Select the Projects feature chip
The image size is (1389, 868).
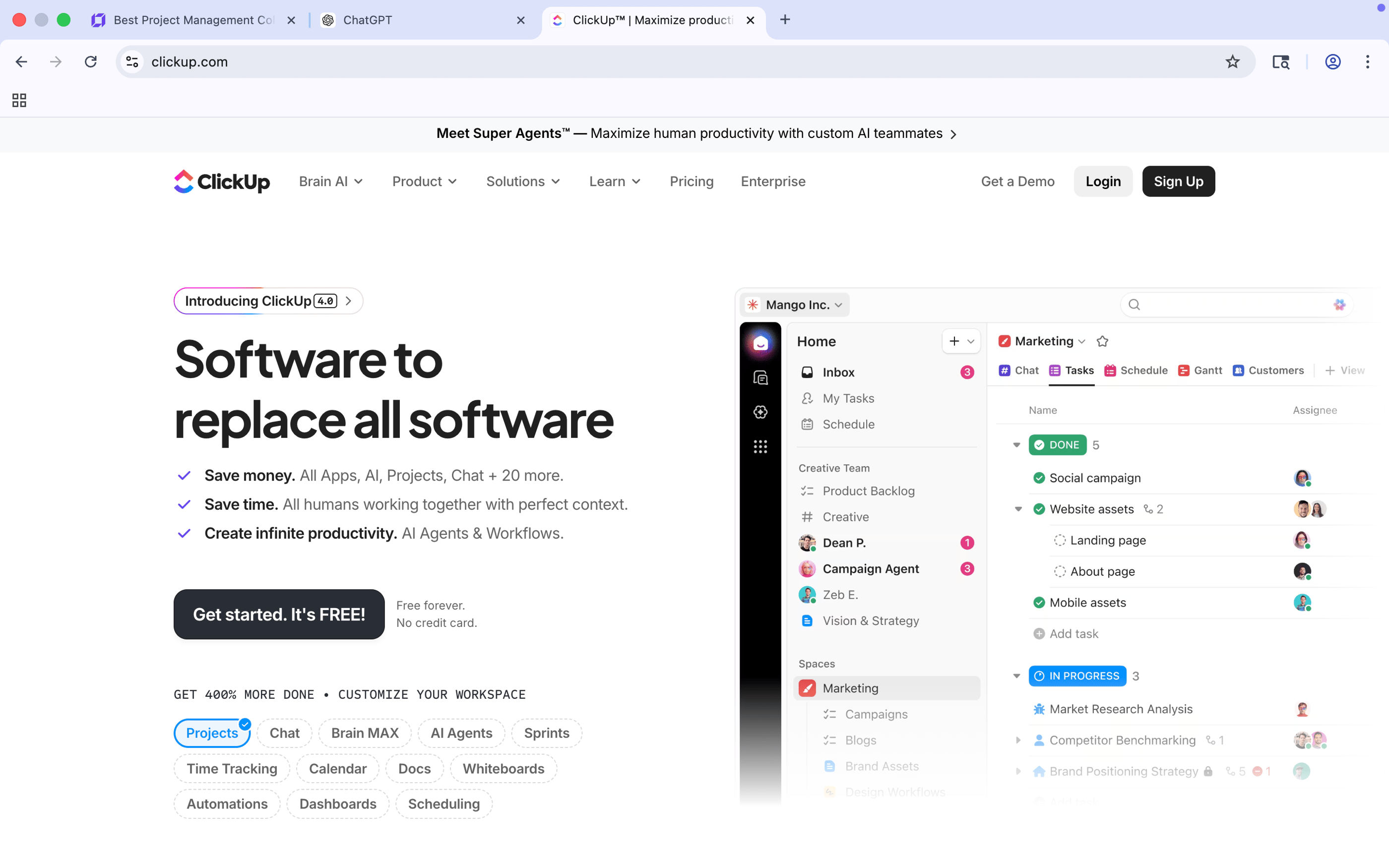(x=212, y=733)
